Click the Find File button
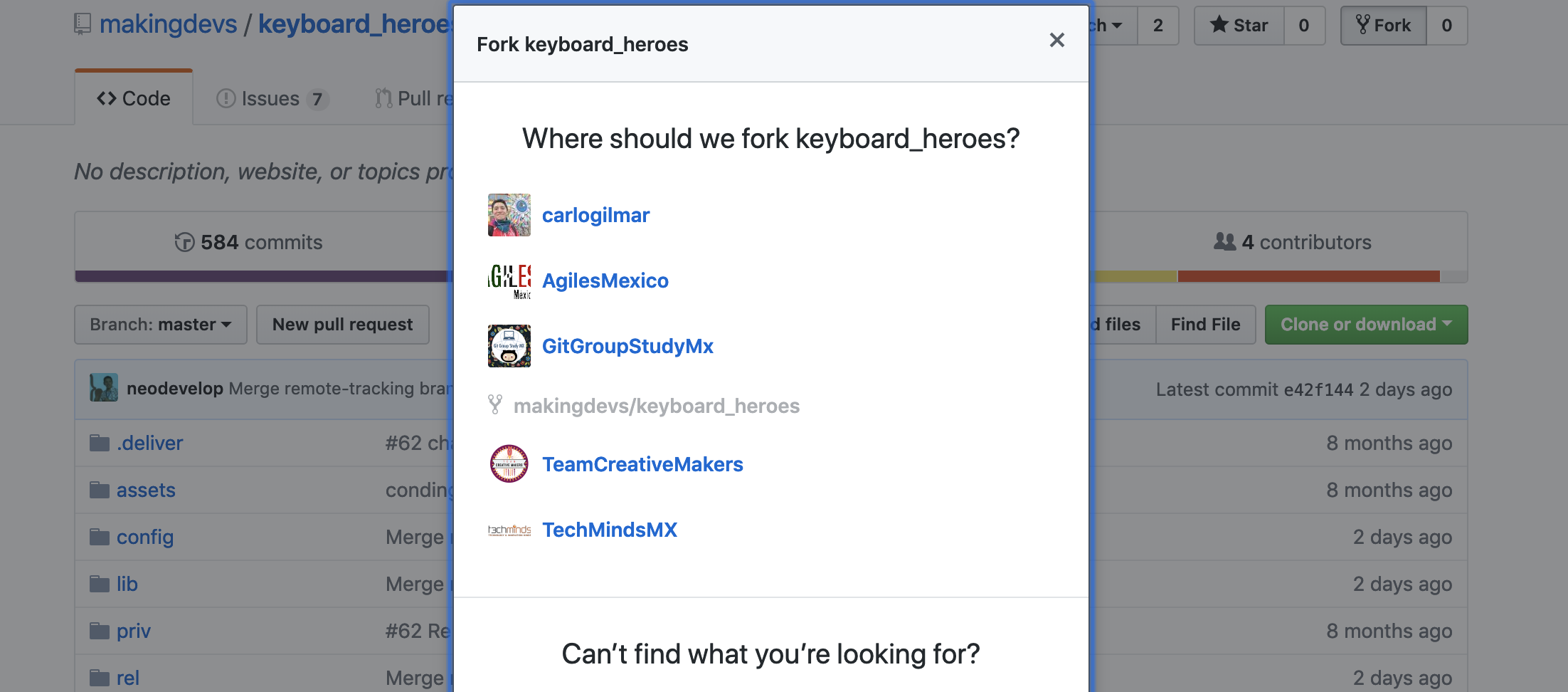1568x692 pixels. 1205,325
